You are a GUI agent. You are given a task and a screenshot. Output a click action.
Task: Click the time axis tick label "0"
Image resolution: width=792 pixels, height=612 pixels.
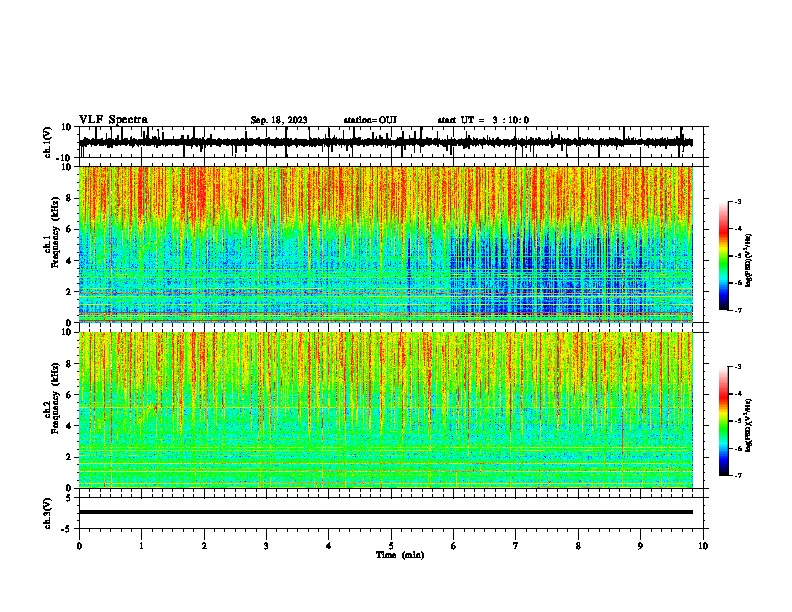tap(79, 546)
